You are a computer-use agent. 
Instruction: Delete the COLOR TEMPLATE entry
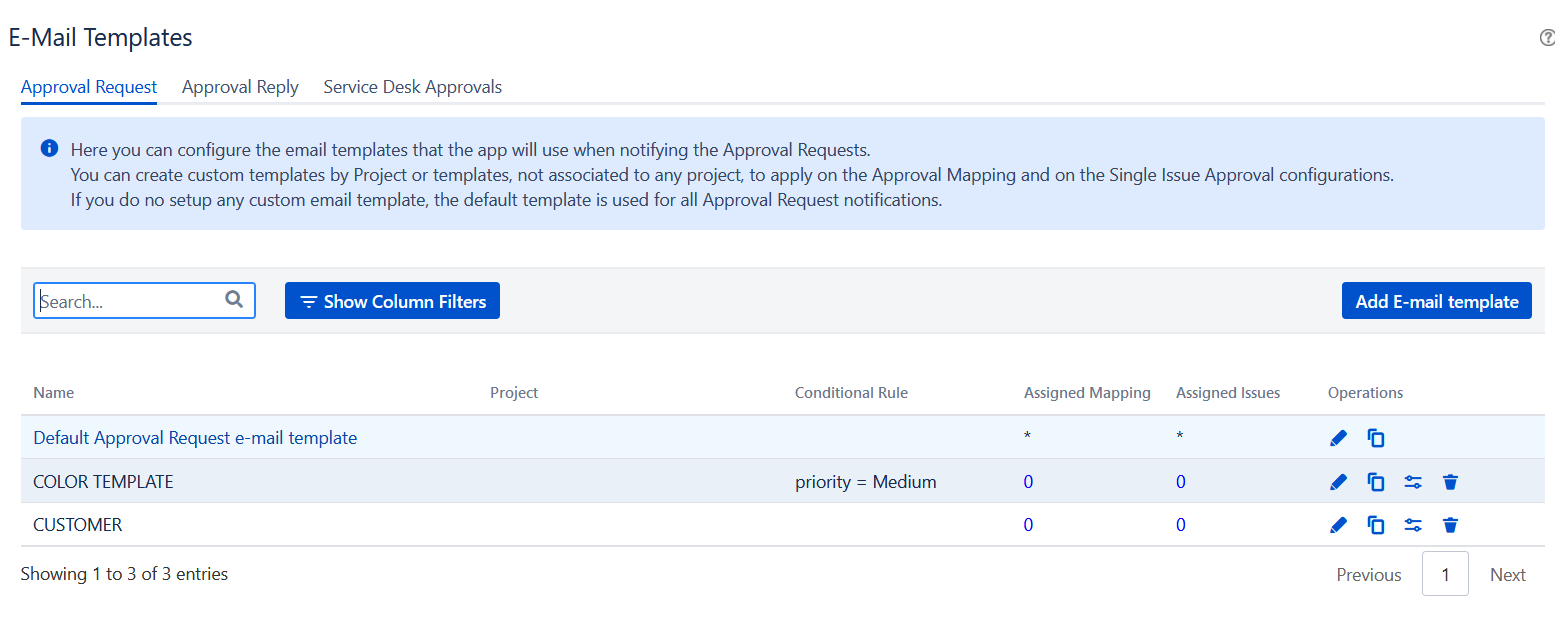pos(1450,482)
